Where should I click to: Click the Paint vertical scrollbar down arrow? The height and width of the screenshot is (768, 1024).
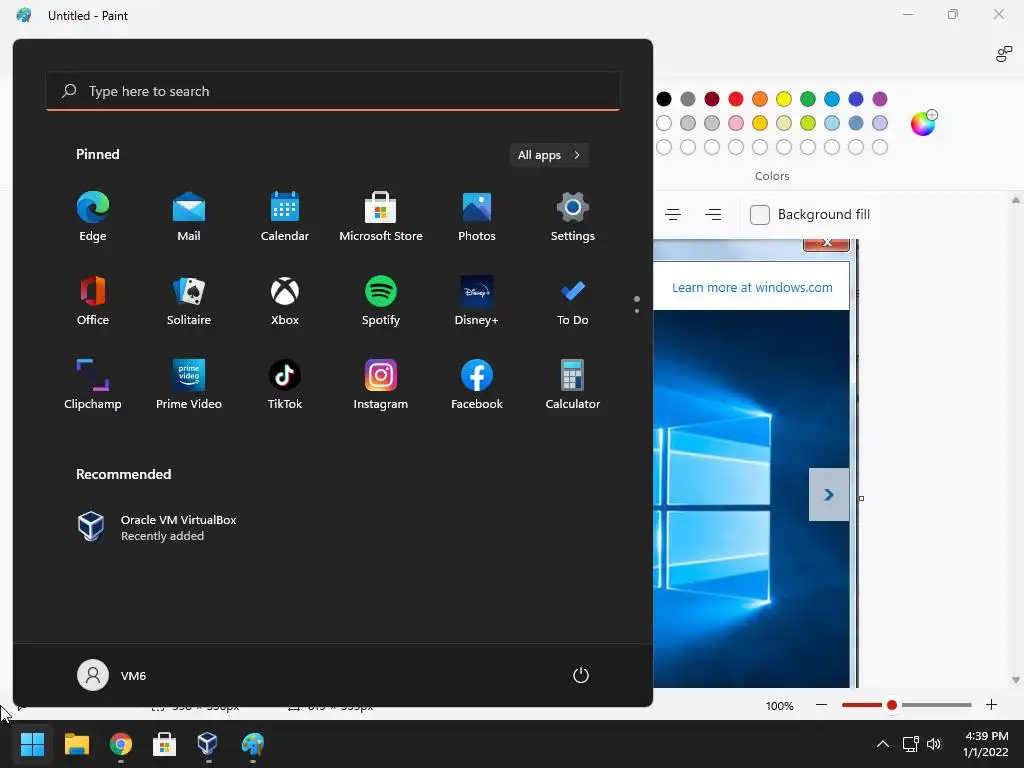(x=1016, y=680)
